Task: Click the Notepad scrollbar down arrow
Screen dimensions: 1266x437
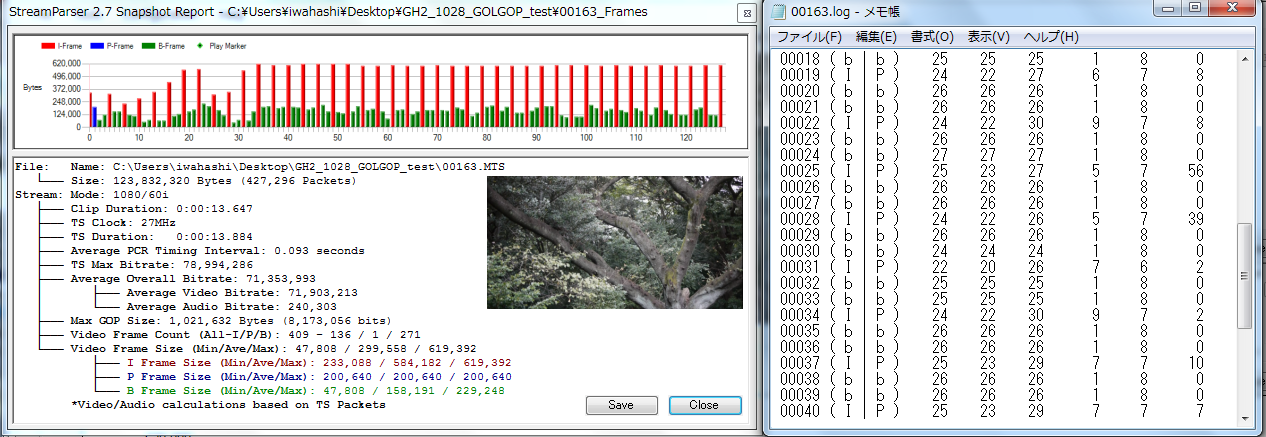Action: coord(1245,418)
